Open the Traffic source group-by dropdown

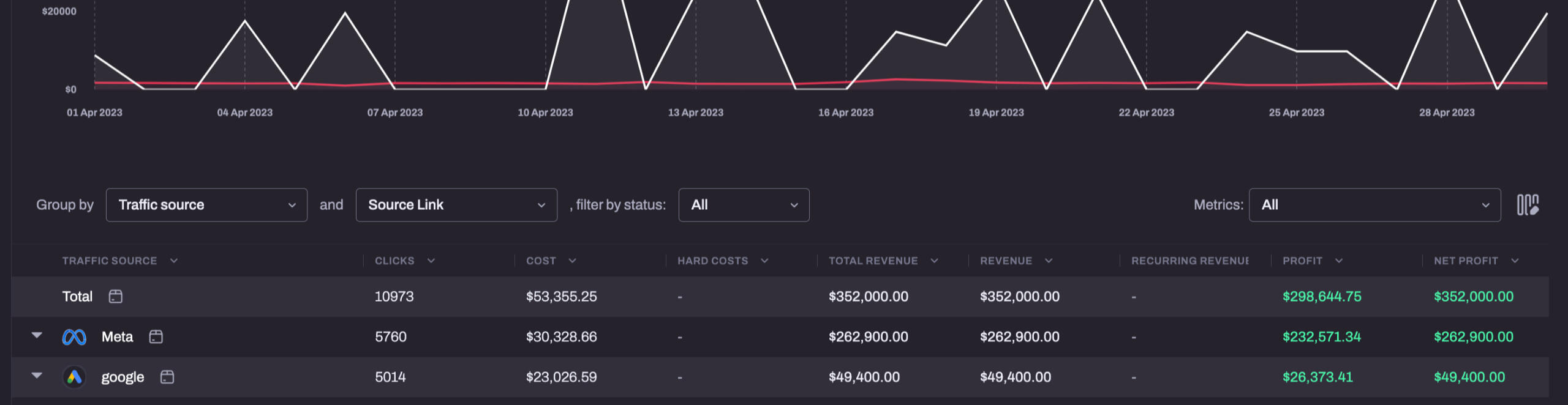[x=206, y=205]
